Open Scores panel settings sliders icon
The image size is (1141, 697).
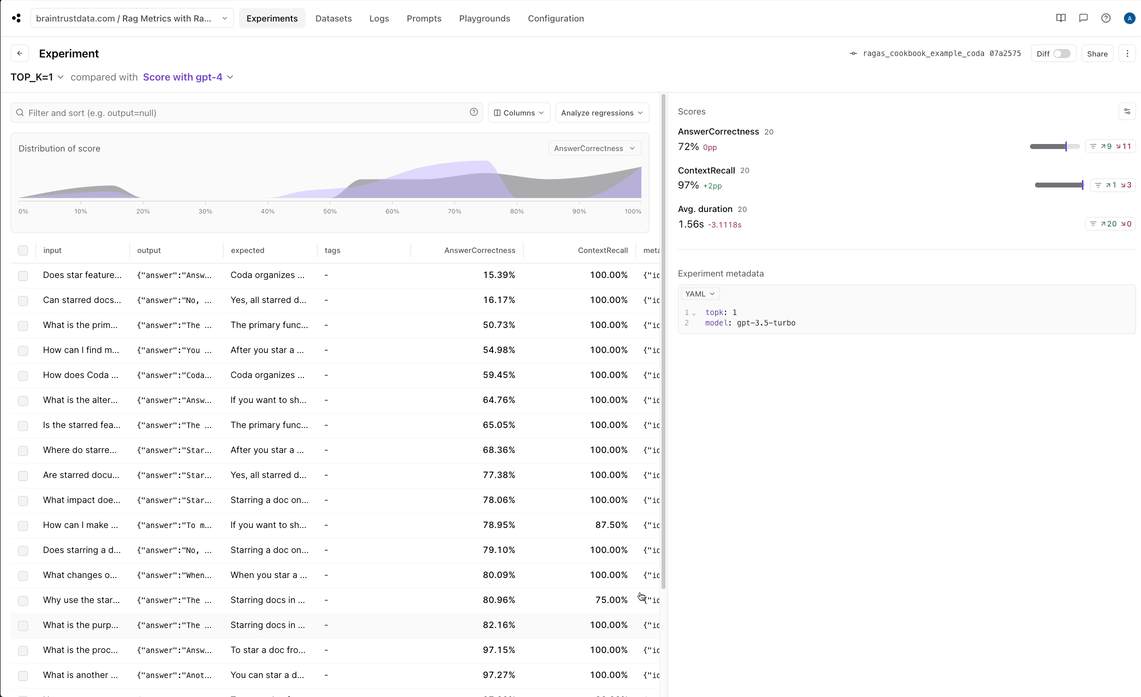click(x=1127, y=112)
